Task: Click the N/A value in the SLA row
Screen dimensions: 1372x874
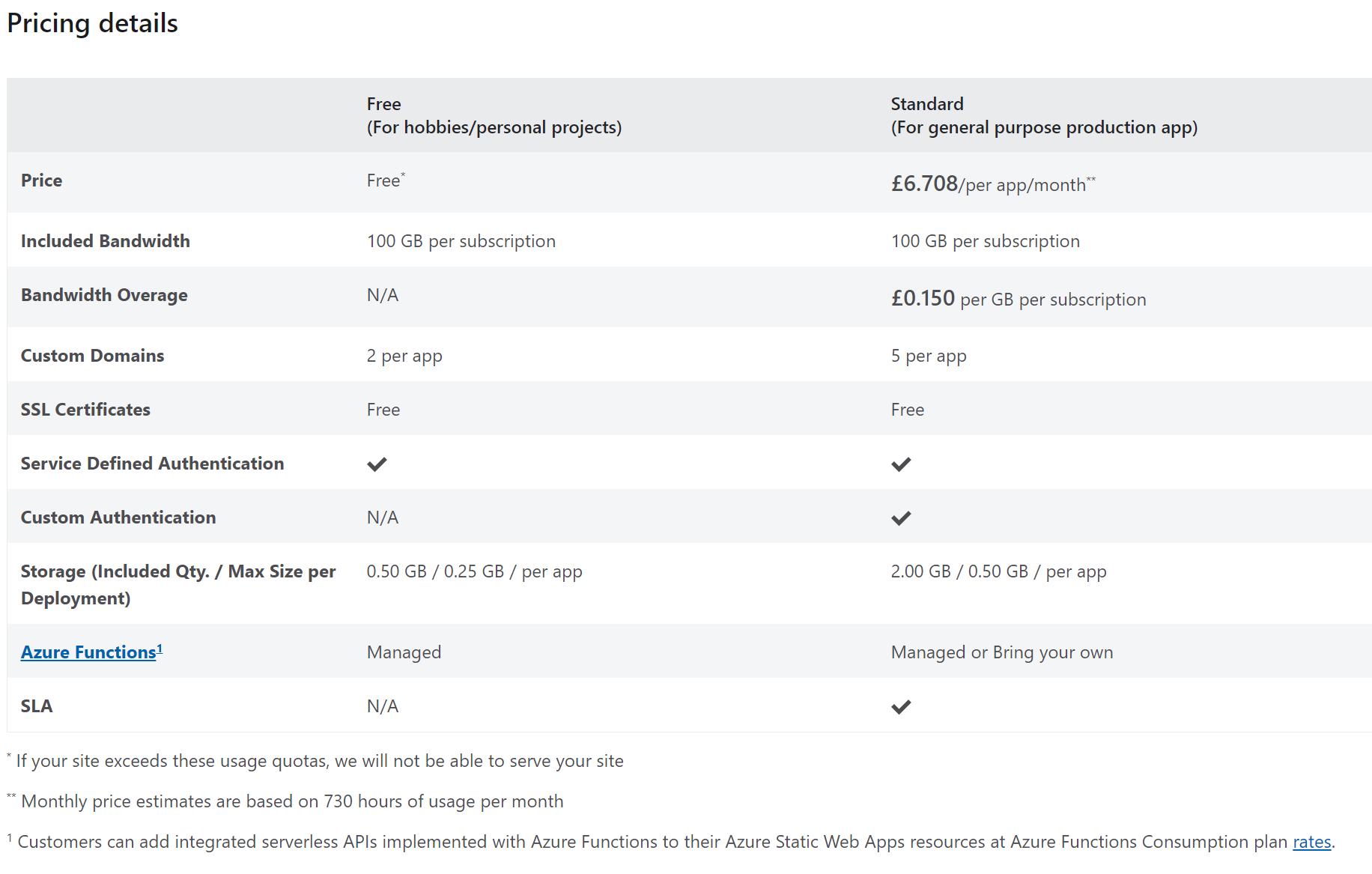Action: click(383, 706)
